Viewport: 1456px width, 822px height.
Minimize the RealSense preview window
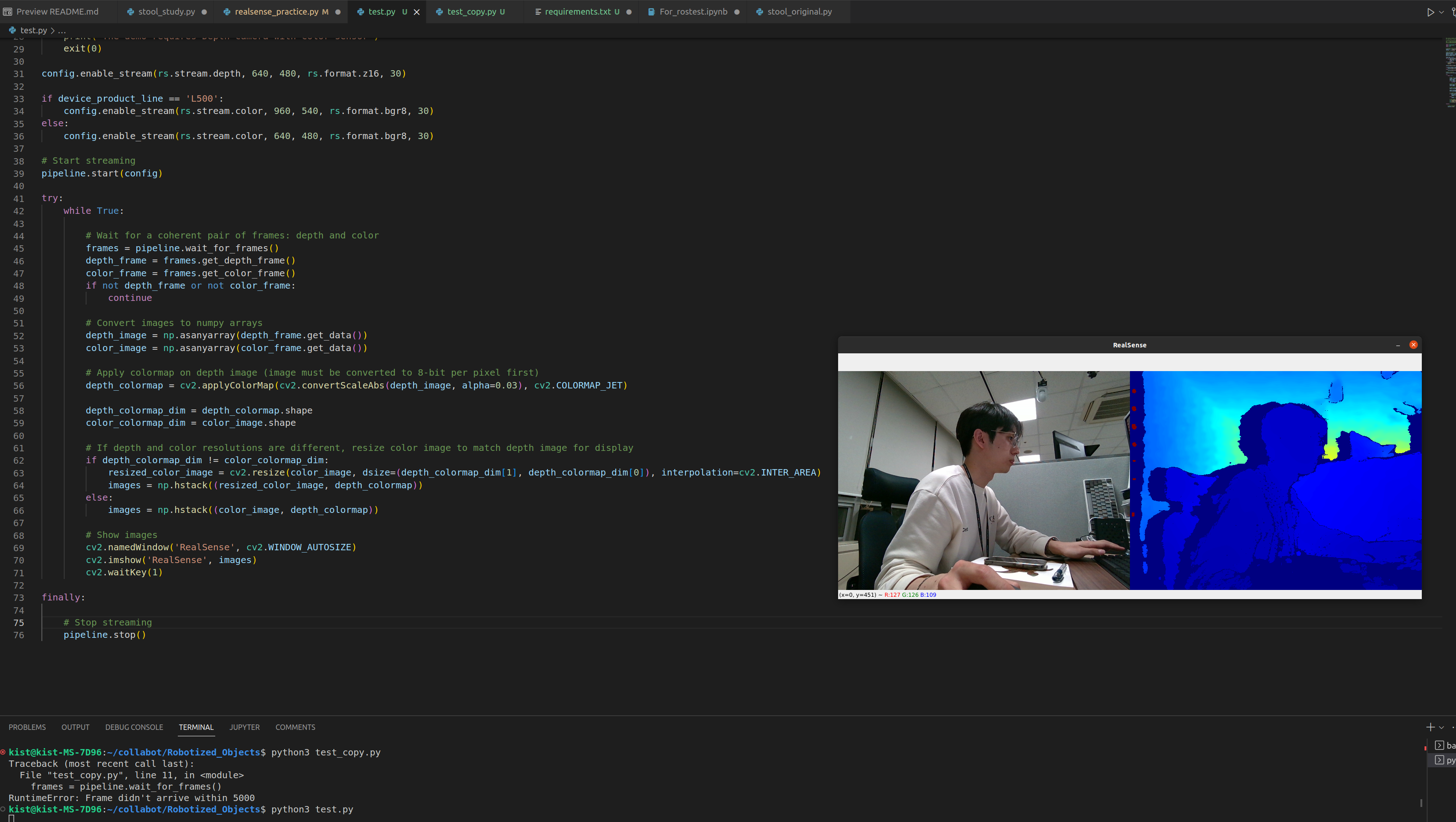point(1398,345)
